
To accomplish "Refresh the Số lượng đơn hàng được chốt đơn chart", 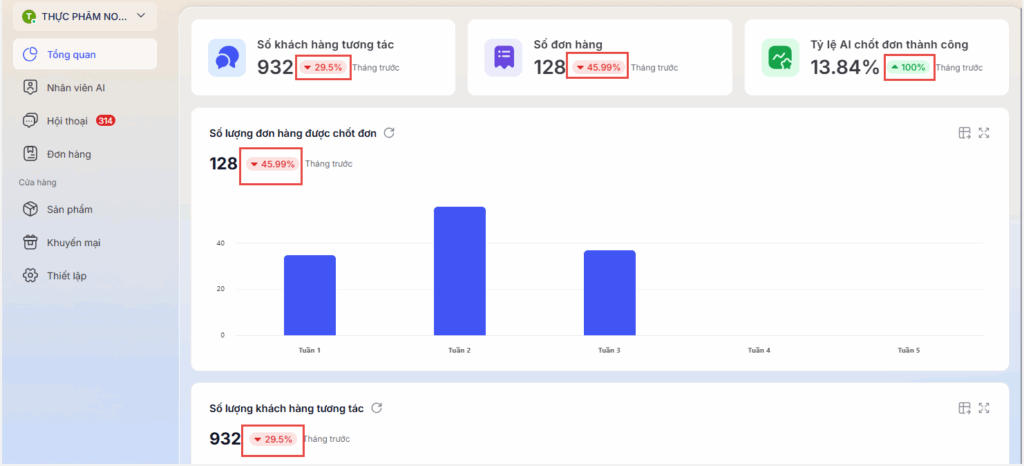I will (390, 133).
